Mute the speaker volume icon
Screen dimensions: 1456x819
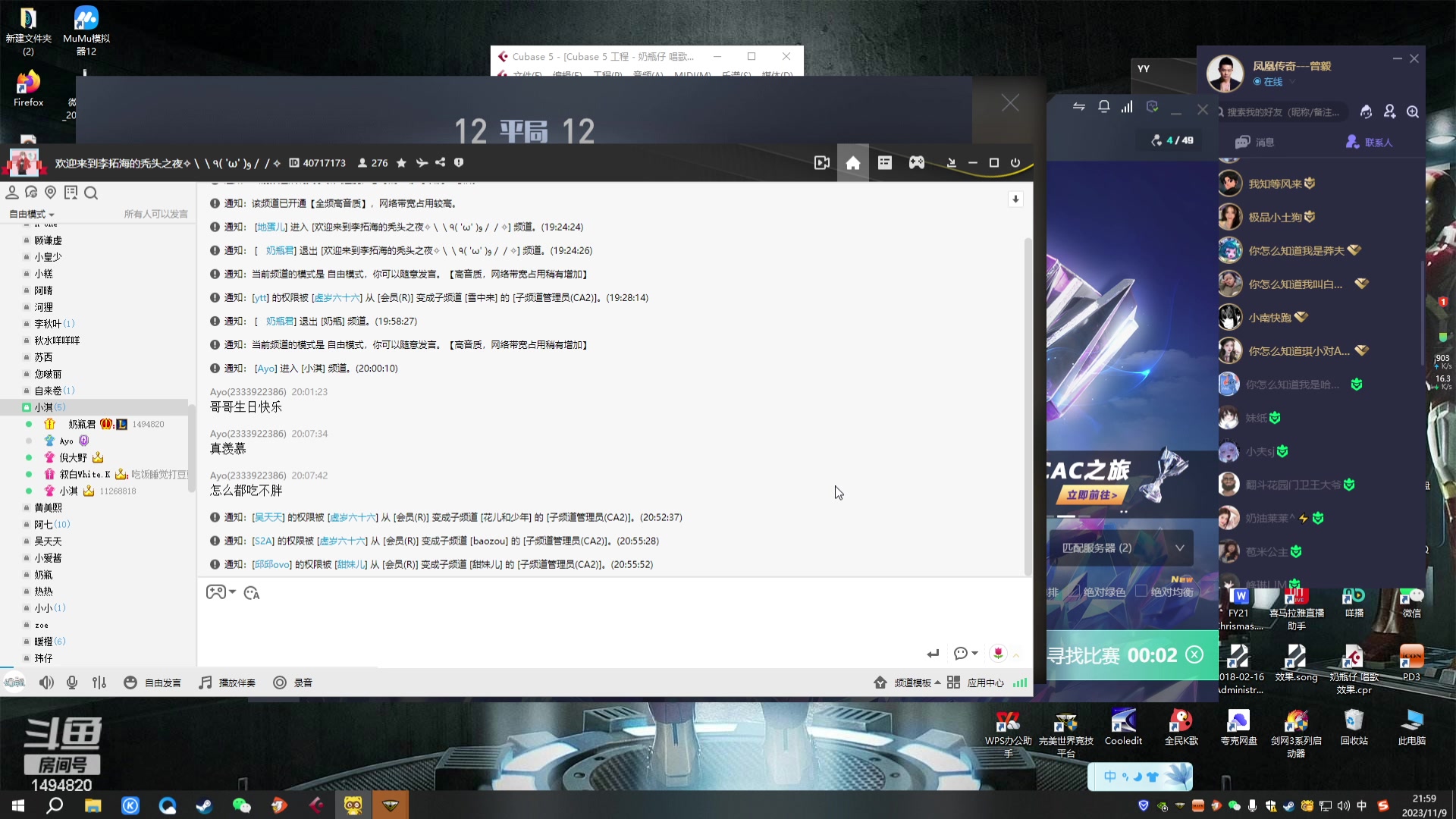(46, 682)
